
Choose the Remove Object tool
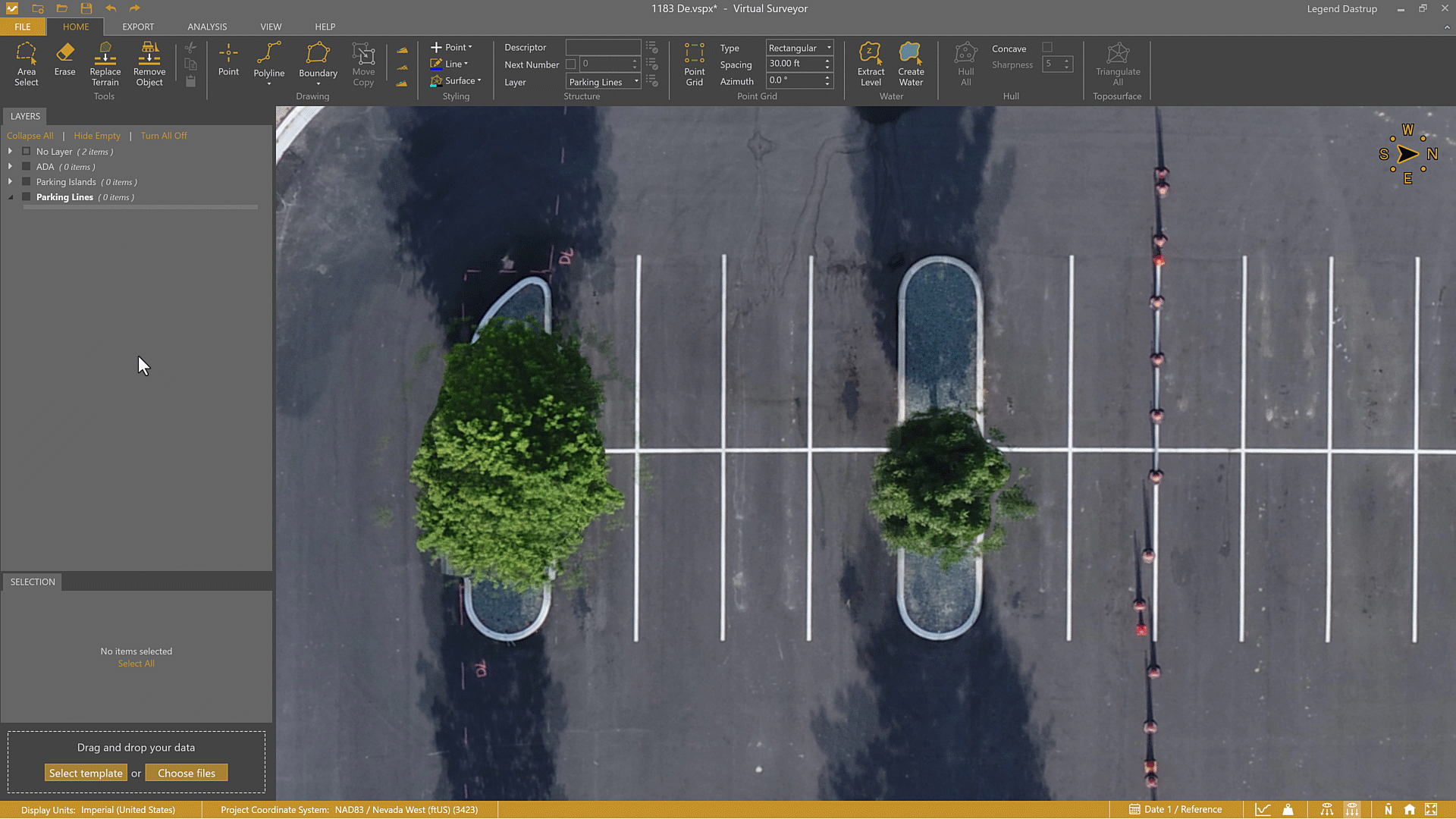(149, 64)
